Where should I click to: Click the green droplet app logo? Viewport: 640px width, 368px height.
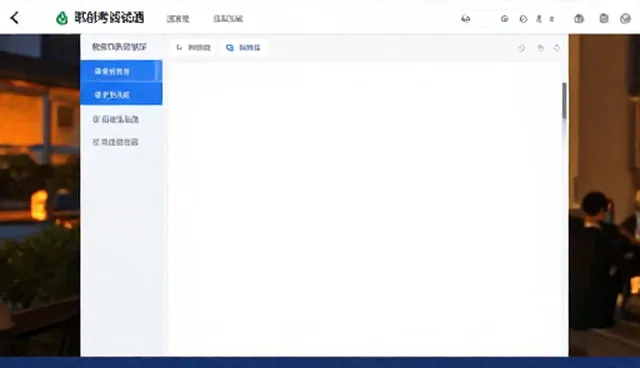point(62,18)
